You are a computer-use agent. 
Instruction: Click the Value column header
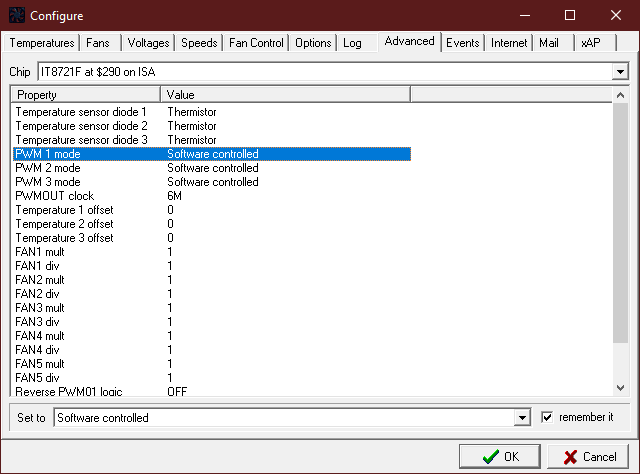(285, 95)
